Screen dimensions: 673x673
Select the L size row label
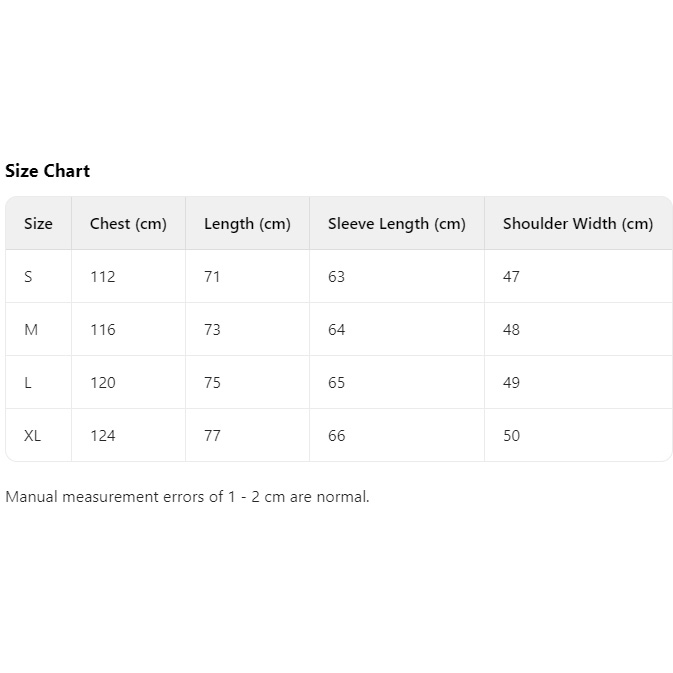(27, 382)
